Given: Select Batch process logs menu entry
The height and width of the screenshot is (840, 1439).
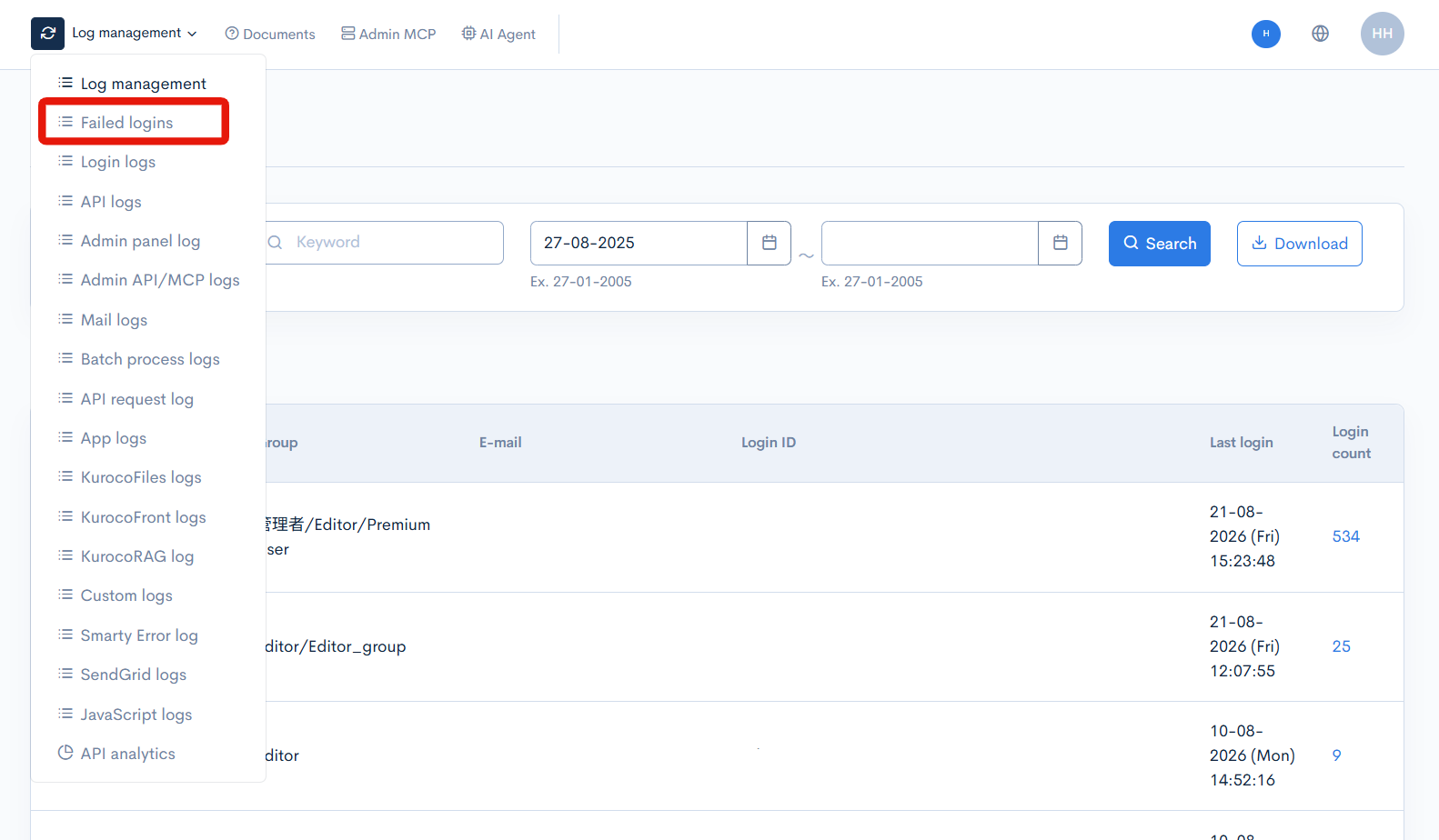Looking at the screenshot, I should pos(139,359).
